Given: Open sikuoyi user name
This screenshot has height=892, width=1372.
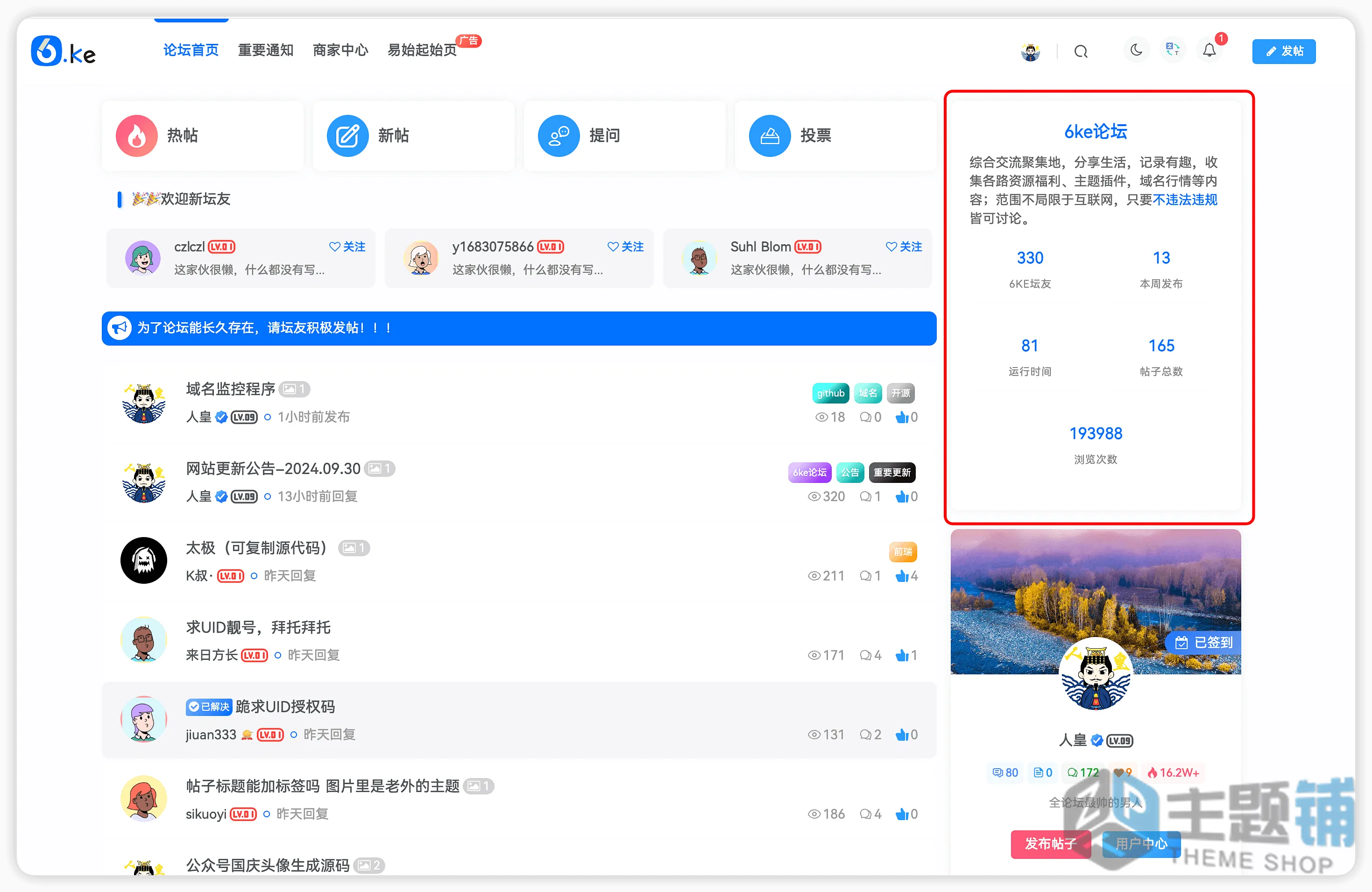Looking at the screenshot, I should tap(206, 814).
